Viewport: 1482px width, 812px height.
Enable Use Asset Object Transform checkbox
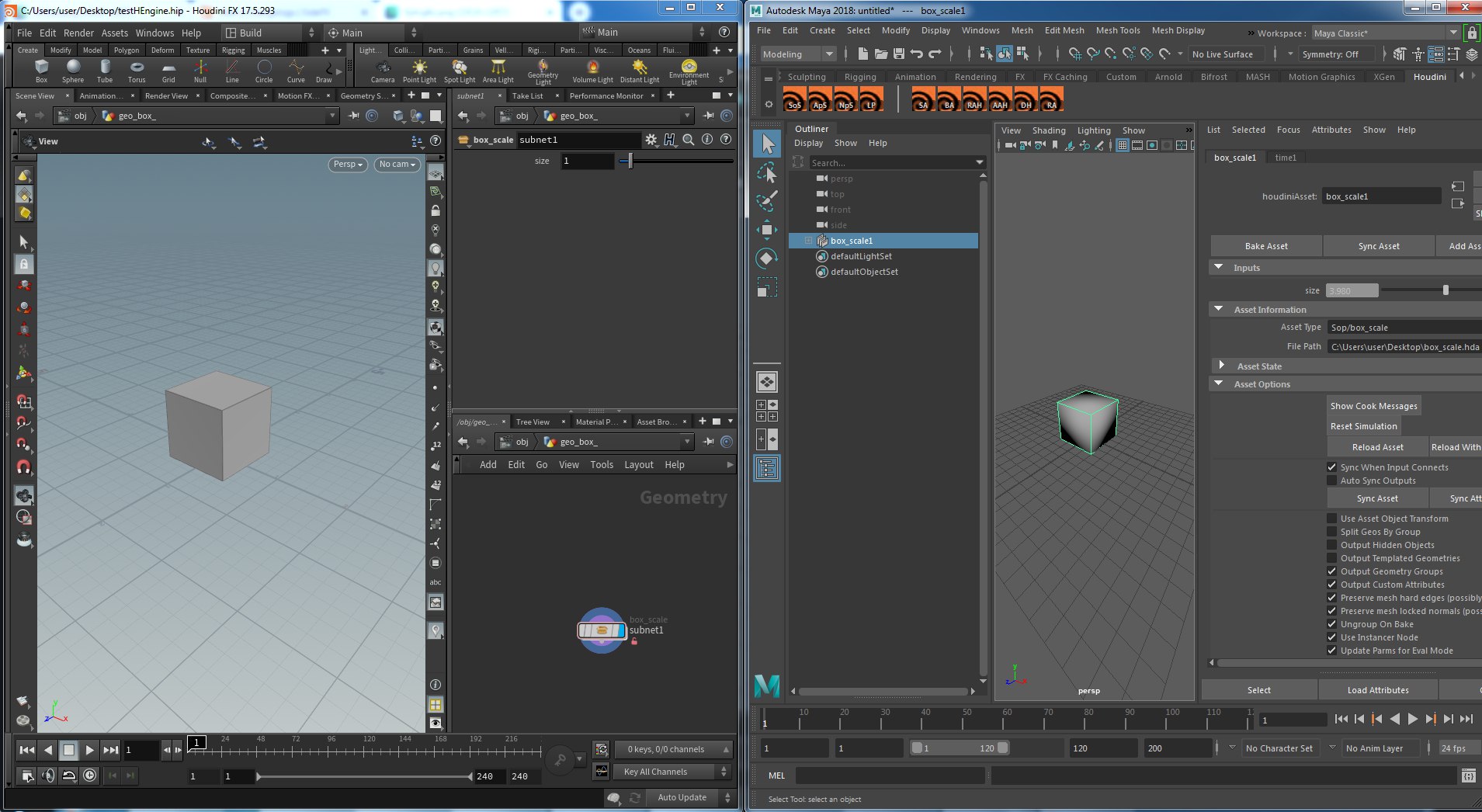tap(1332, 519)
